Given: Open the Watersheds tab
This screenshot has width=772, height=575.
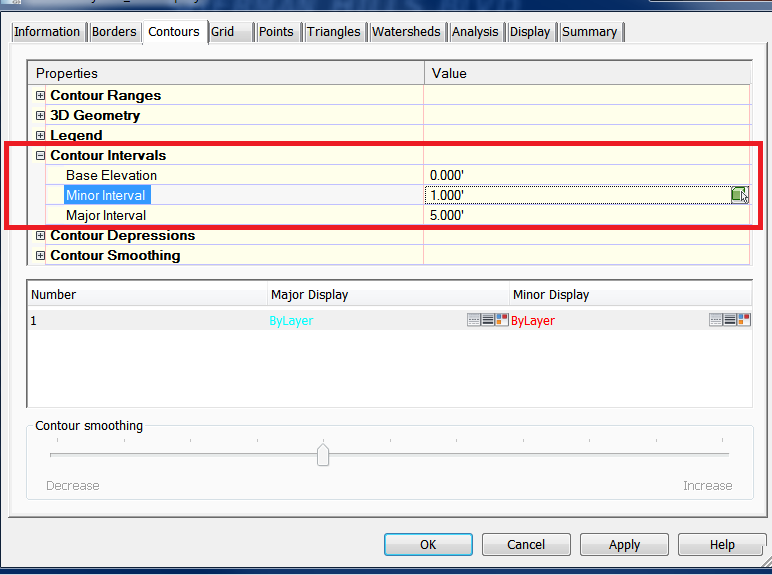Looking at the screenshot, I should click(406, 32).
